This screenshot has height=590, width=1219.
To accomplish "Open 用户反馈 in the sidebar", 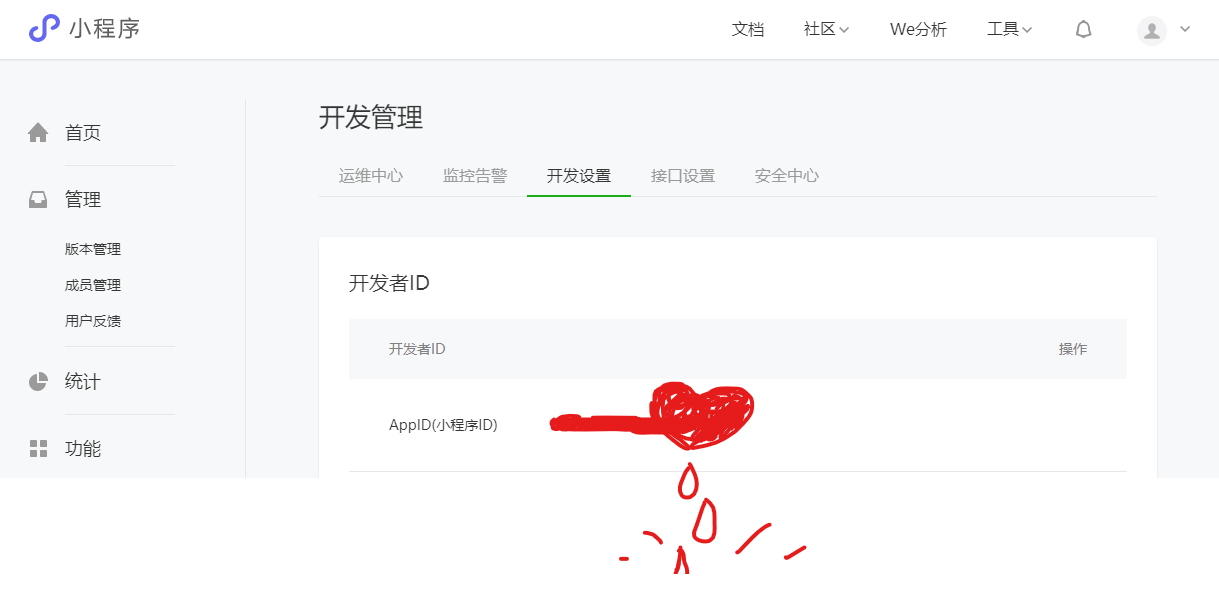I will (x=93, y=321).
